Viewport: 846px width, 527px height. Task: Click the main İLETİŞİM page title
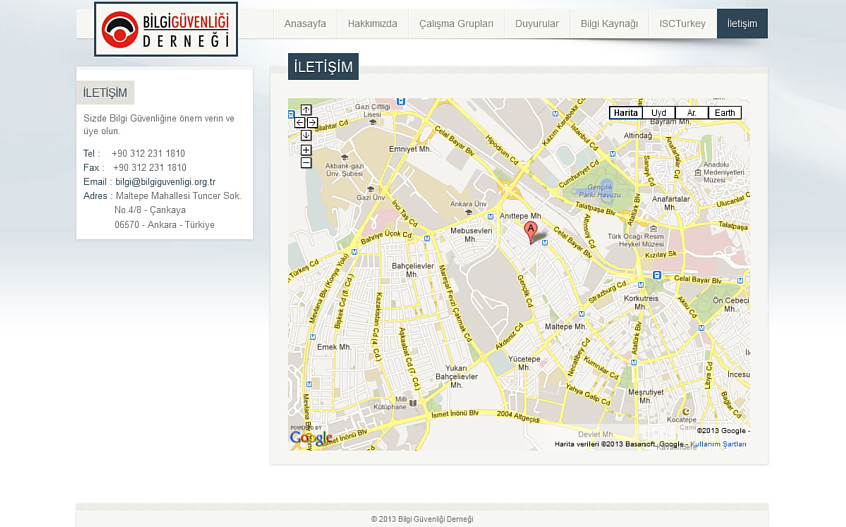(323, 67)
